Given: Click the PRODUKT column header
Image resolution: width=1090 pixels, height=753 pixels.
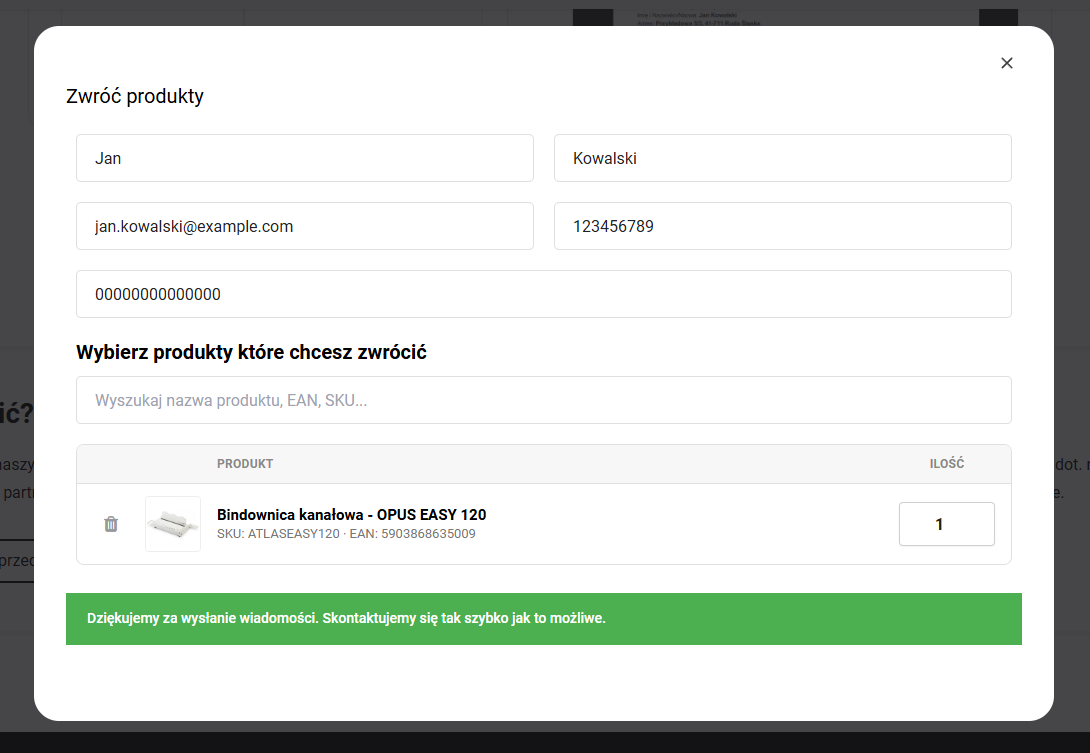Looking at the screenshot, I should (245, 464).
